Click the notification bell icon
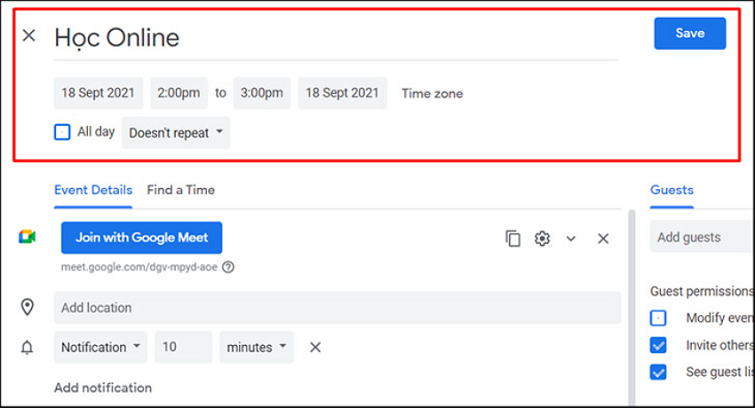 pos(27,347)
